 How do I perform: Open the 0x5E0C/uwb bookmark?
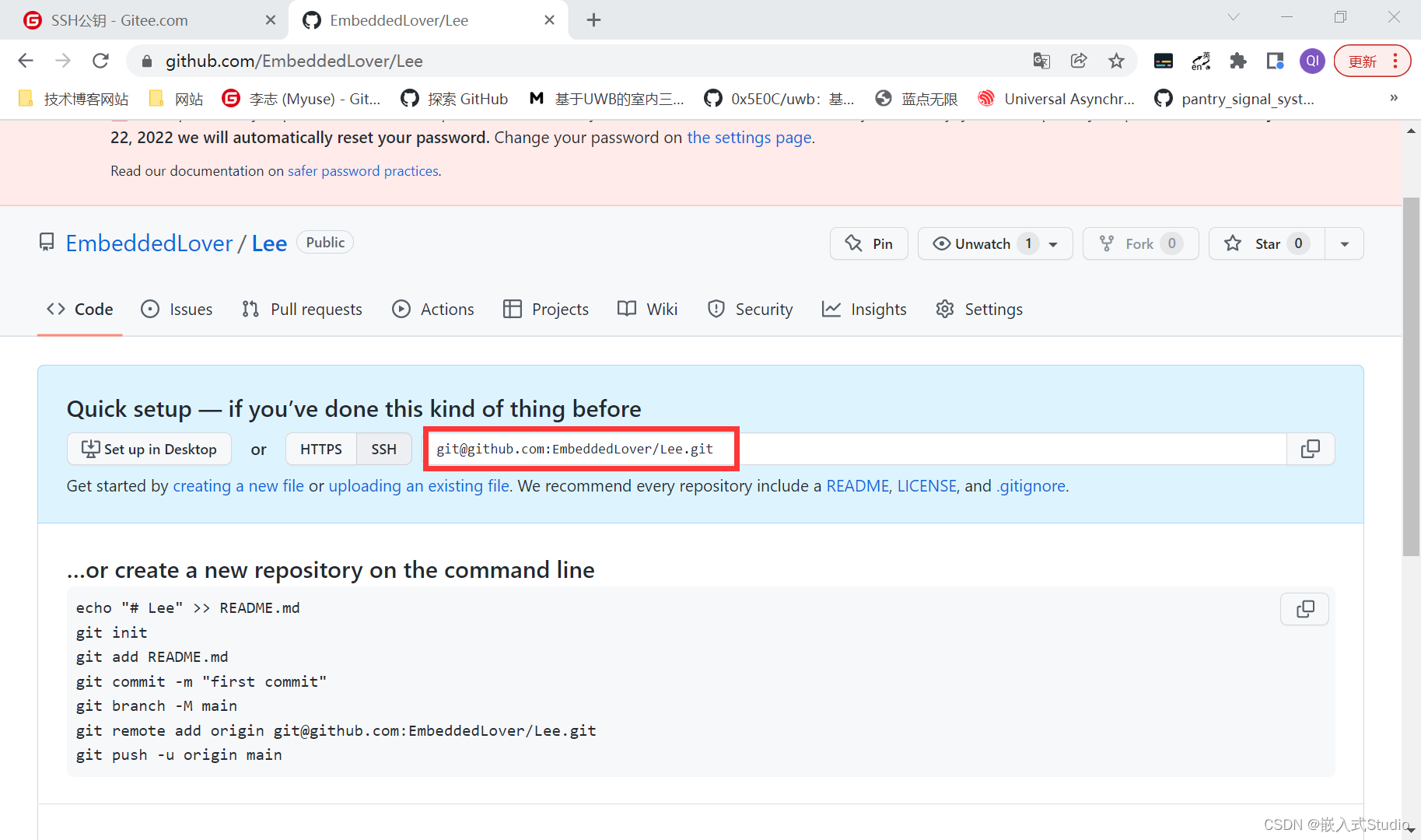(x=779, y=99)
